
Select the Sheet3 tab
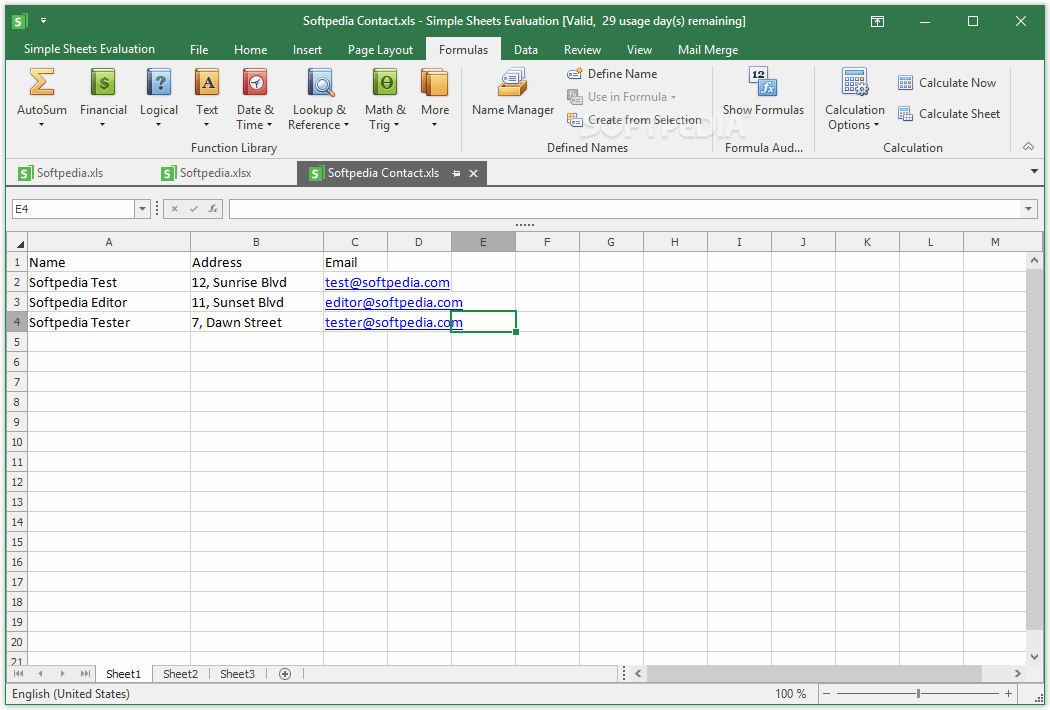[x=237, y=674]
